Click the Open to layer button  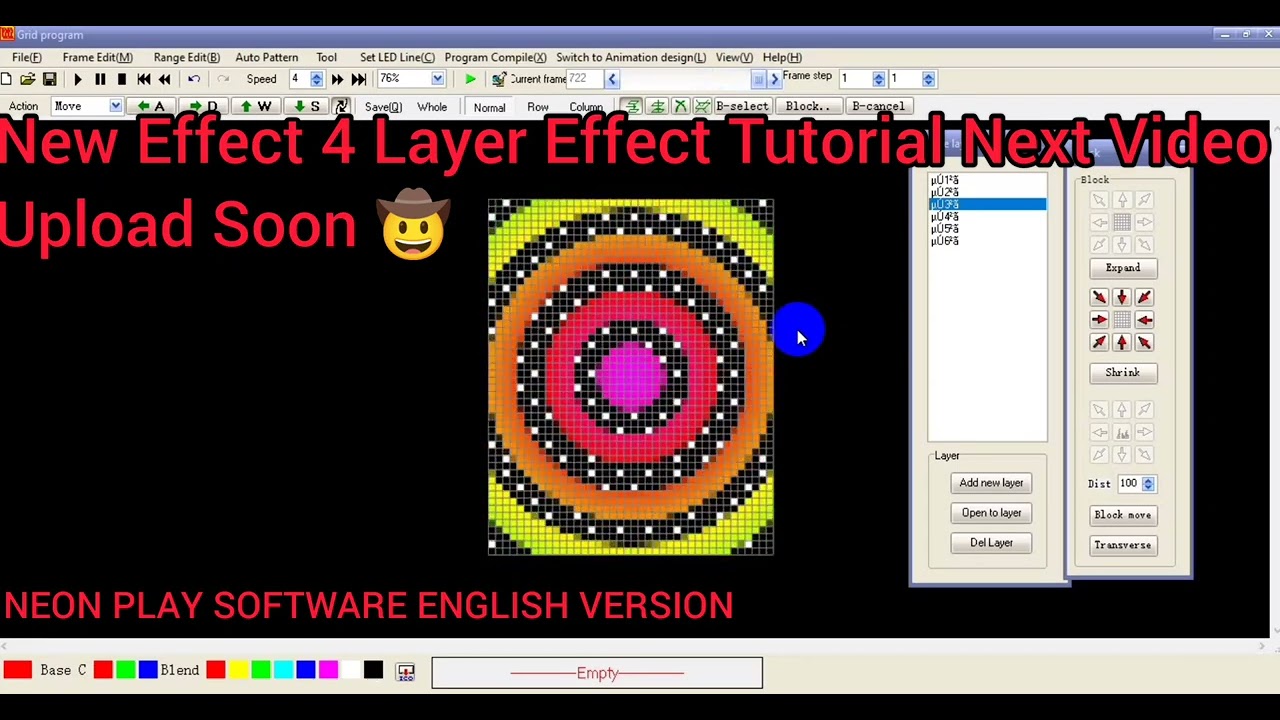[991, 513]
